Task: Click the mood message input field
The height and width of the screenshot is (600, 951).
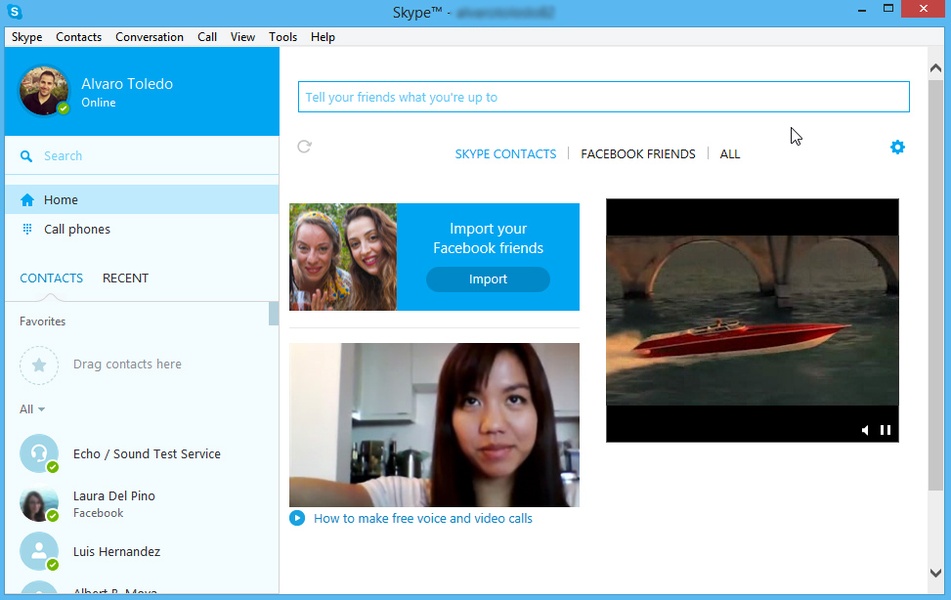Action: (603, 97)
